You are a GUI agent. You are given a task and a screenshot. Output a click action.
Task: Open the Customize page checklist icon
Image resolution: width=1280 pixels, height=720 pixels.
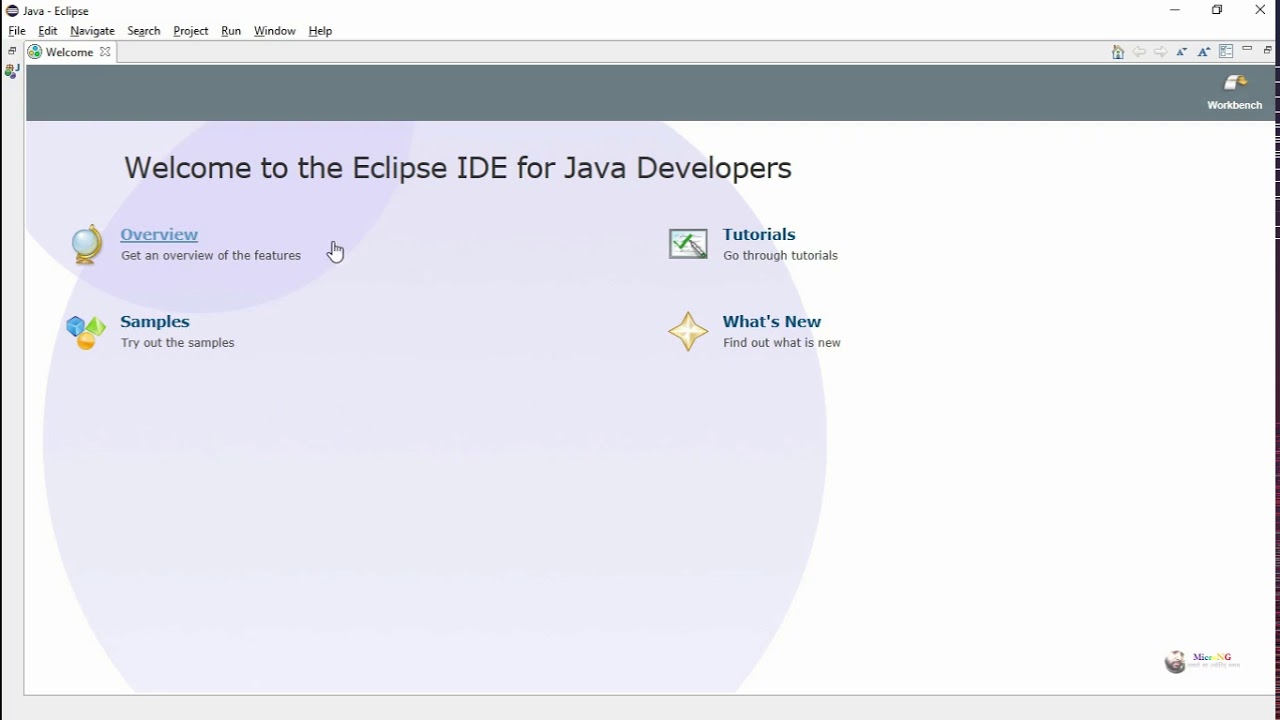(x=1226, y=52)
